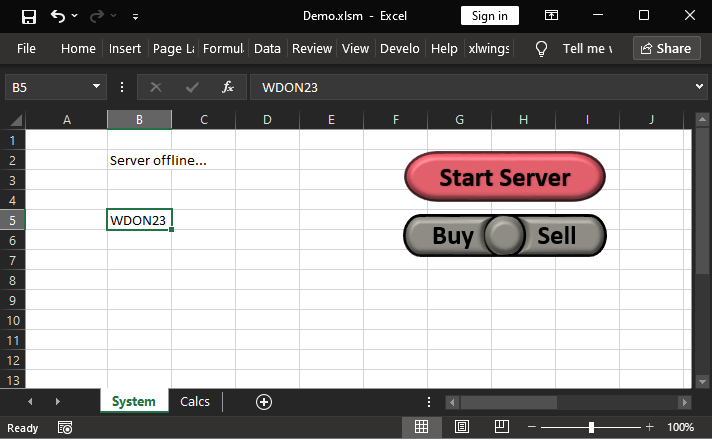Click the formula bar containing WDON23

[471, 87]
